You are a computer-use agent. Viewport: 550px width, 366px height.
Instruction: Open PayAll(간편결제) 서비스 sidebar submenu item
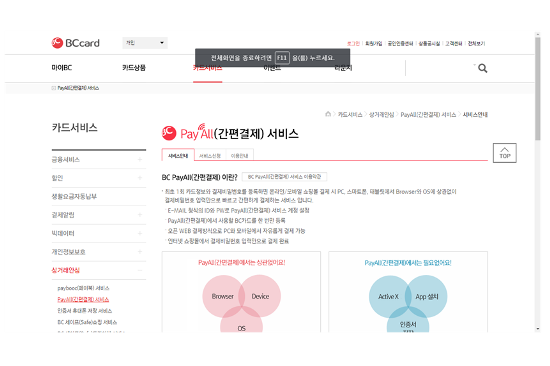[83, 299]
